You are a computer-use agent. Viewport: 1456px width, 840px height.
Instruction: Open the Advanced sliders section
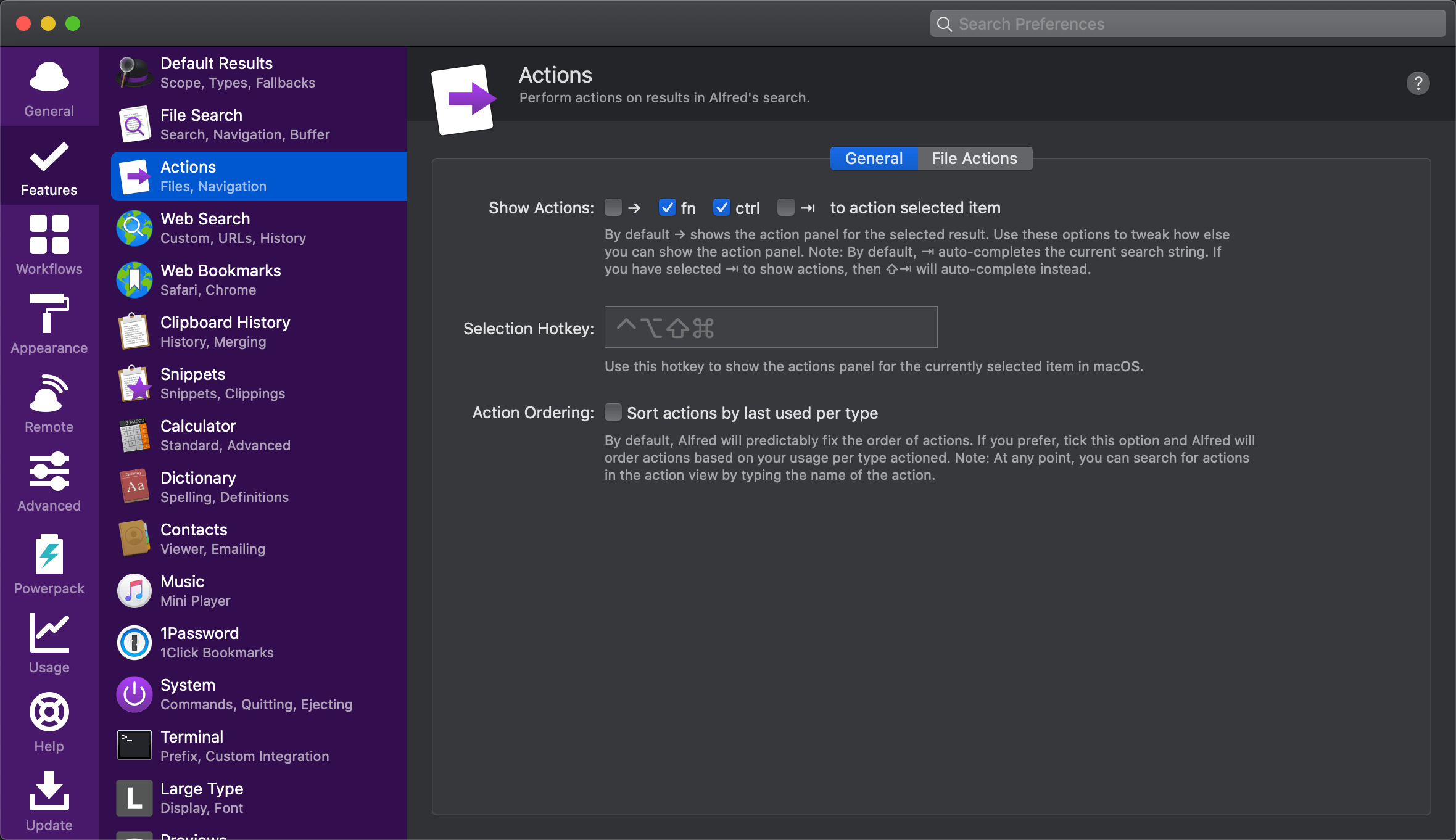pos(49,482)
